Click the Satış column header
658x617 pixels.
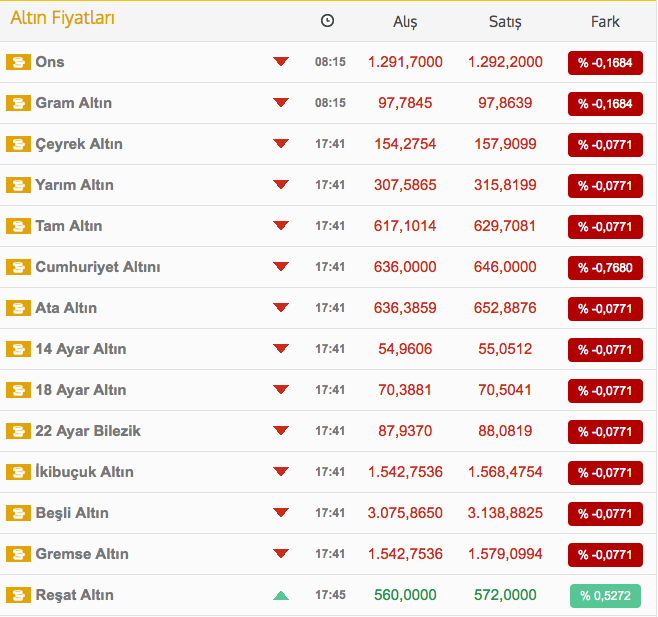click(505, 22)
